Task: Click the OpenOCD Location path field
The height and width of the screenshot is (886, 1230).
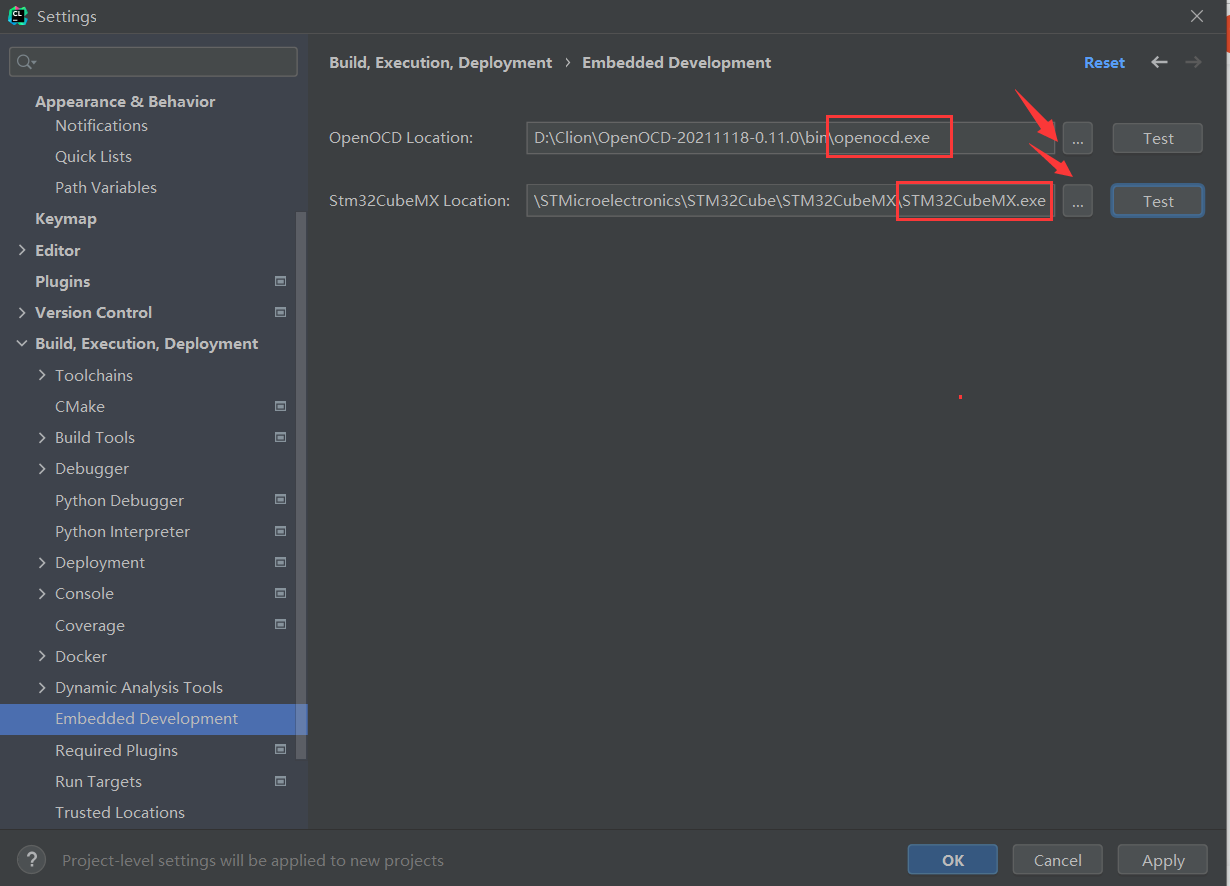Action: pos(791,138)
